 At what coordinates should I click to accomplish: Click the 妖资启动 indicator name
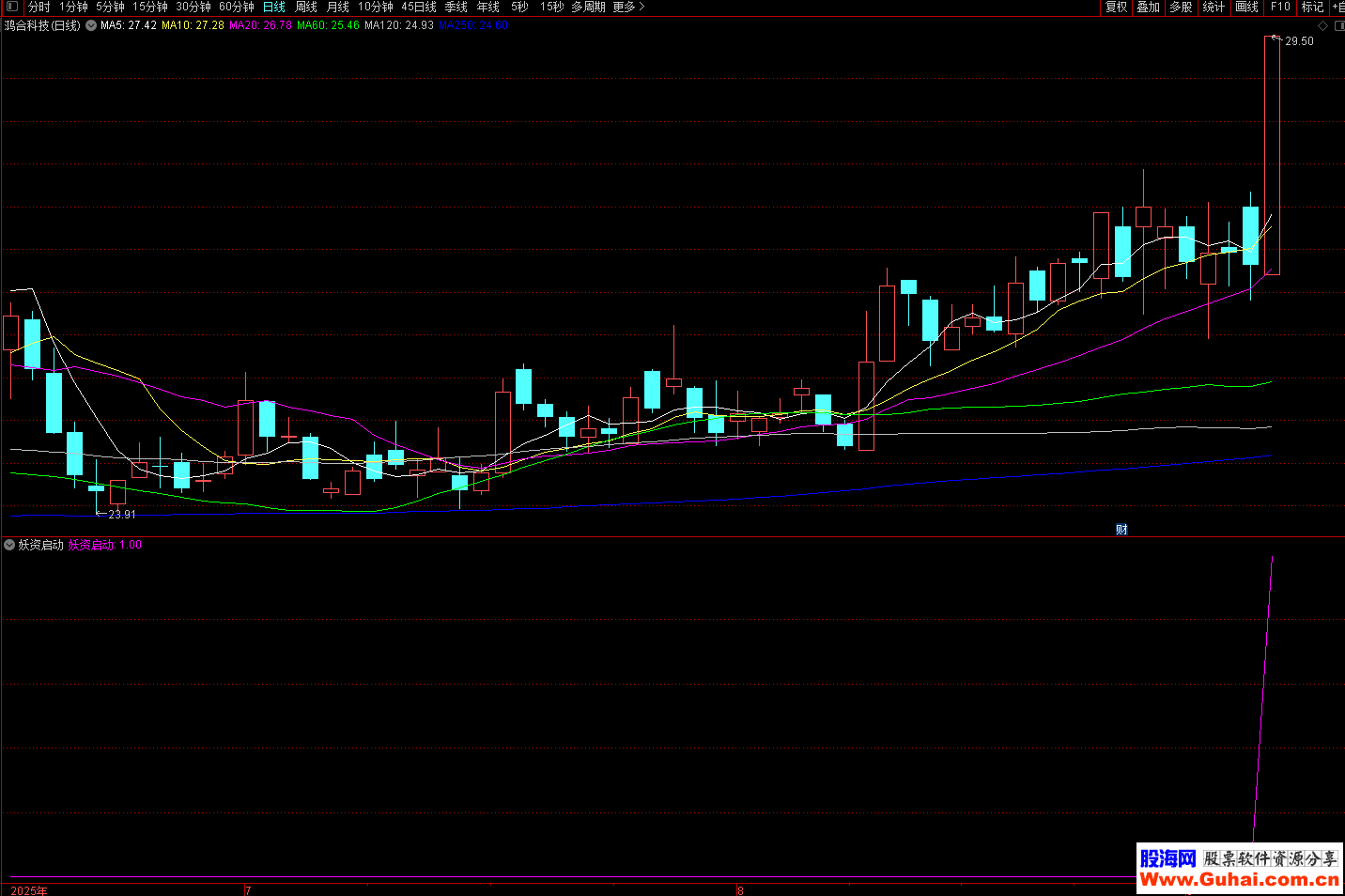[41, 545]
